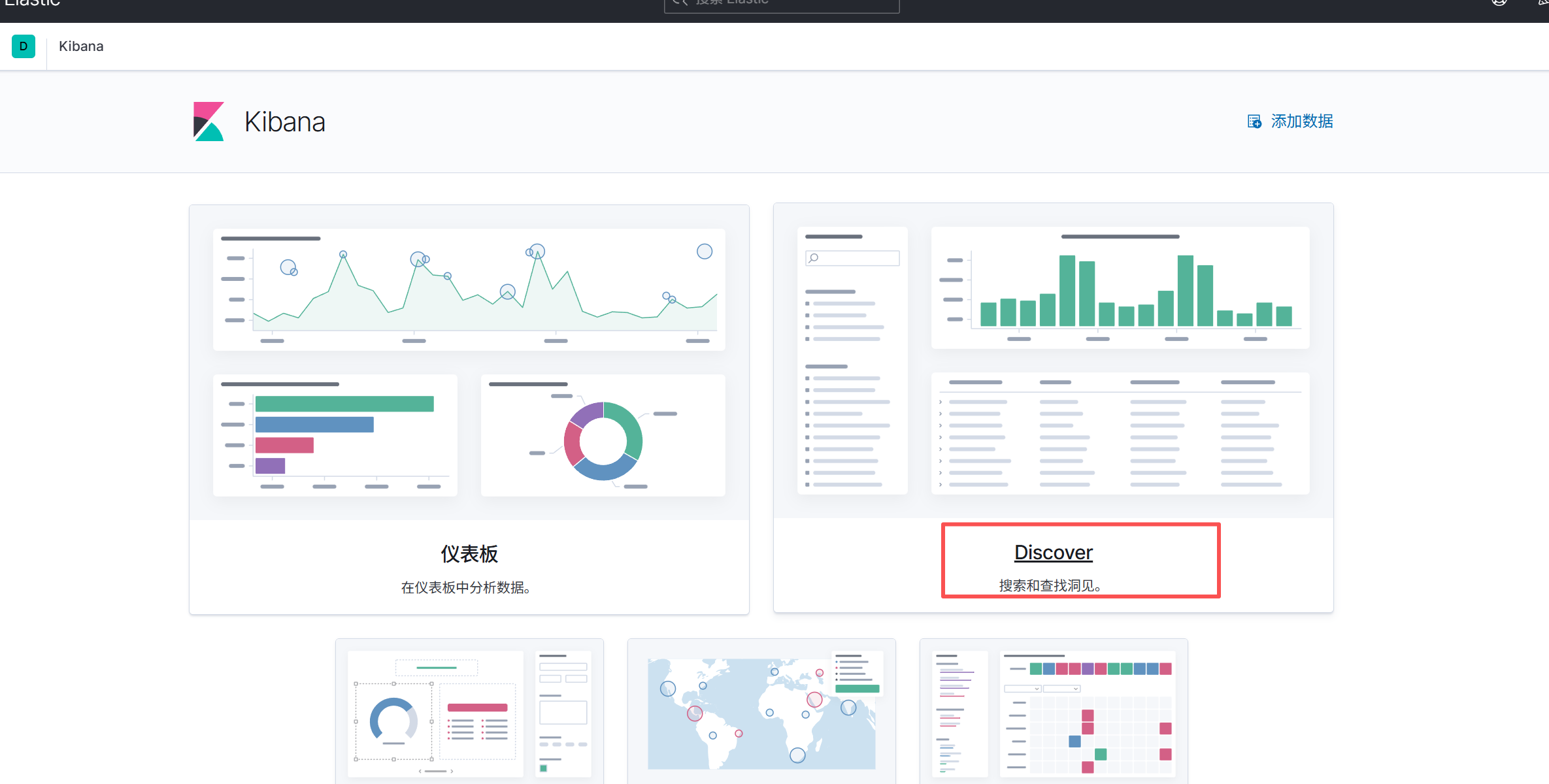Viewport: 1549px width, 784px height.
Task: Click the green D space avatar
Action: point(24,46)
